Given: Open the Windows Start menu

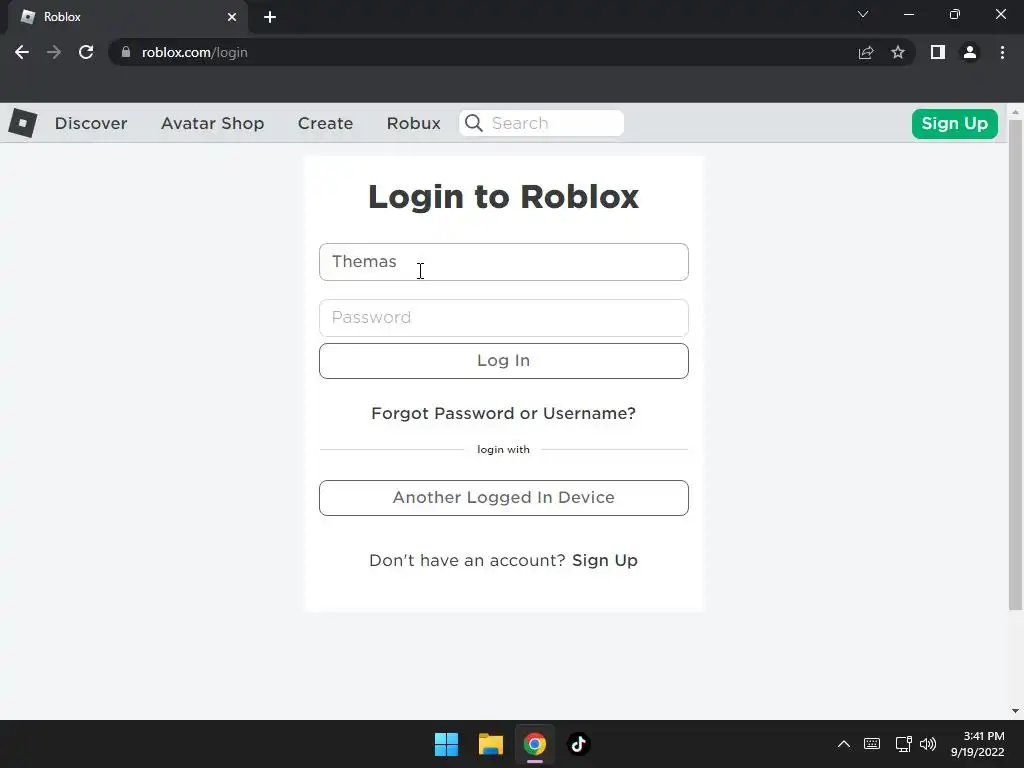Looking at the screenshot, I should [x=447, y=744].
